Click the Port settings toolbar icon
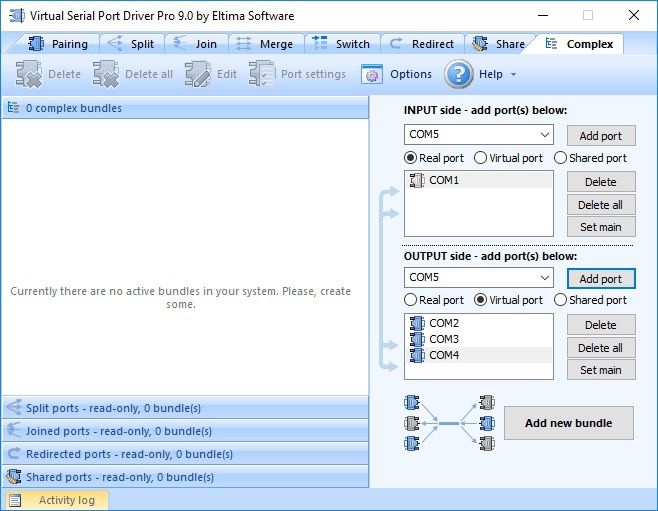This screenshot has height=511, width=658. coord(262,74)
